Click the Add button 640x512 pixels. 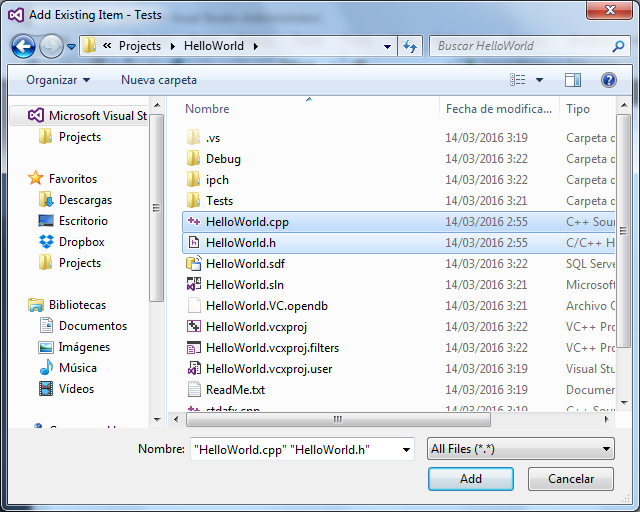tap(471, 479)
